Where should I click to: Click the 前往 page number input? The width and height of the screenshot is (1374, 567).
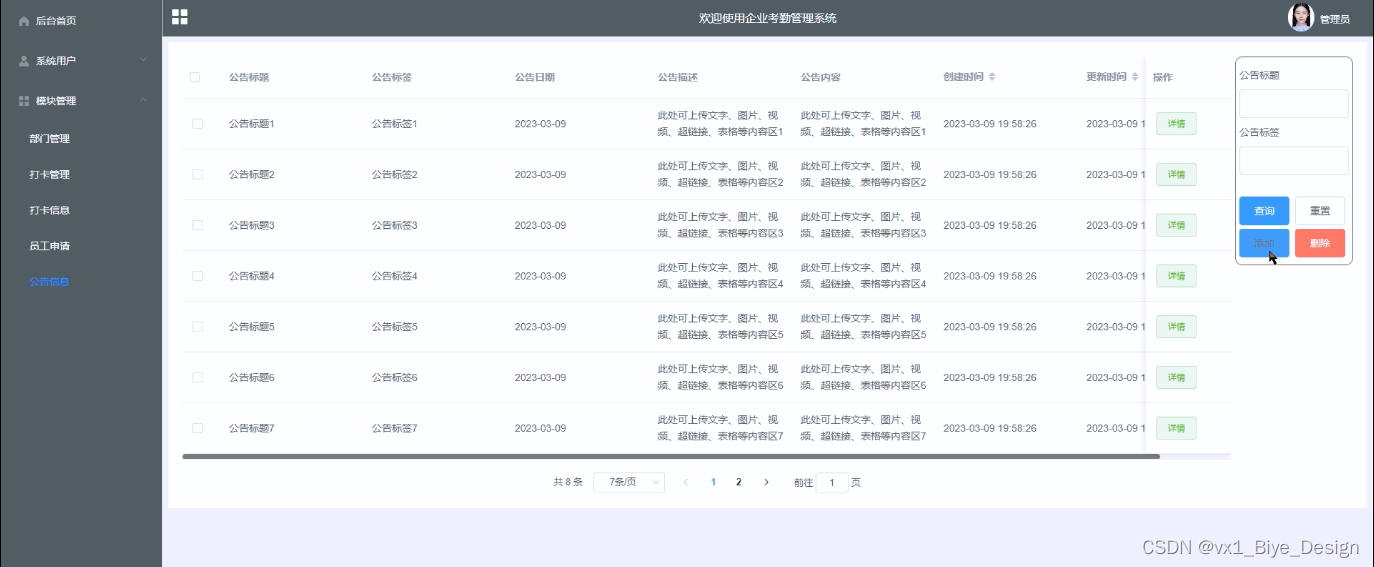(832, 482)
